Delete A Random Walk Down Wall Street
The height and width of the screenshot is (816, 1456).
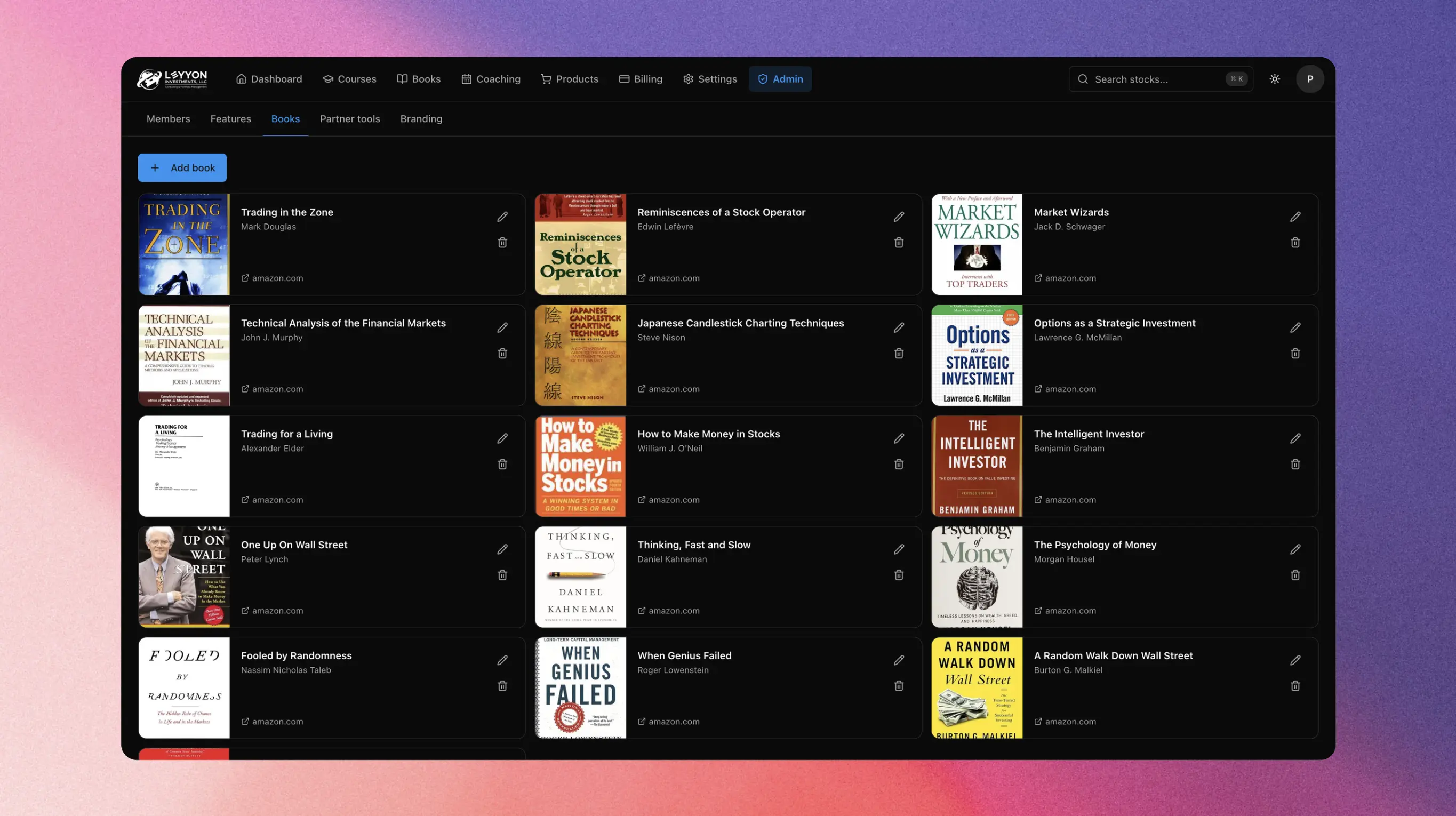point(1295,685)
